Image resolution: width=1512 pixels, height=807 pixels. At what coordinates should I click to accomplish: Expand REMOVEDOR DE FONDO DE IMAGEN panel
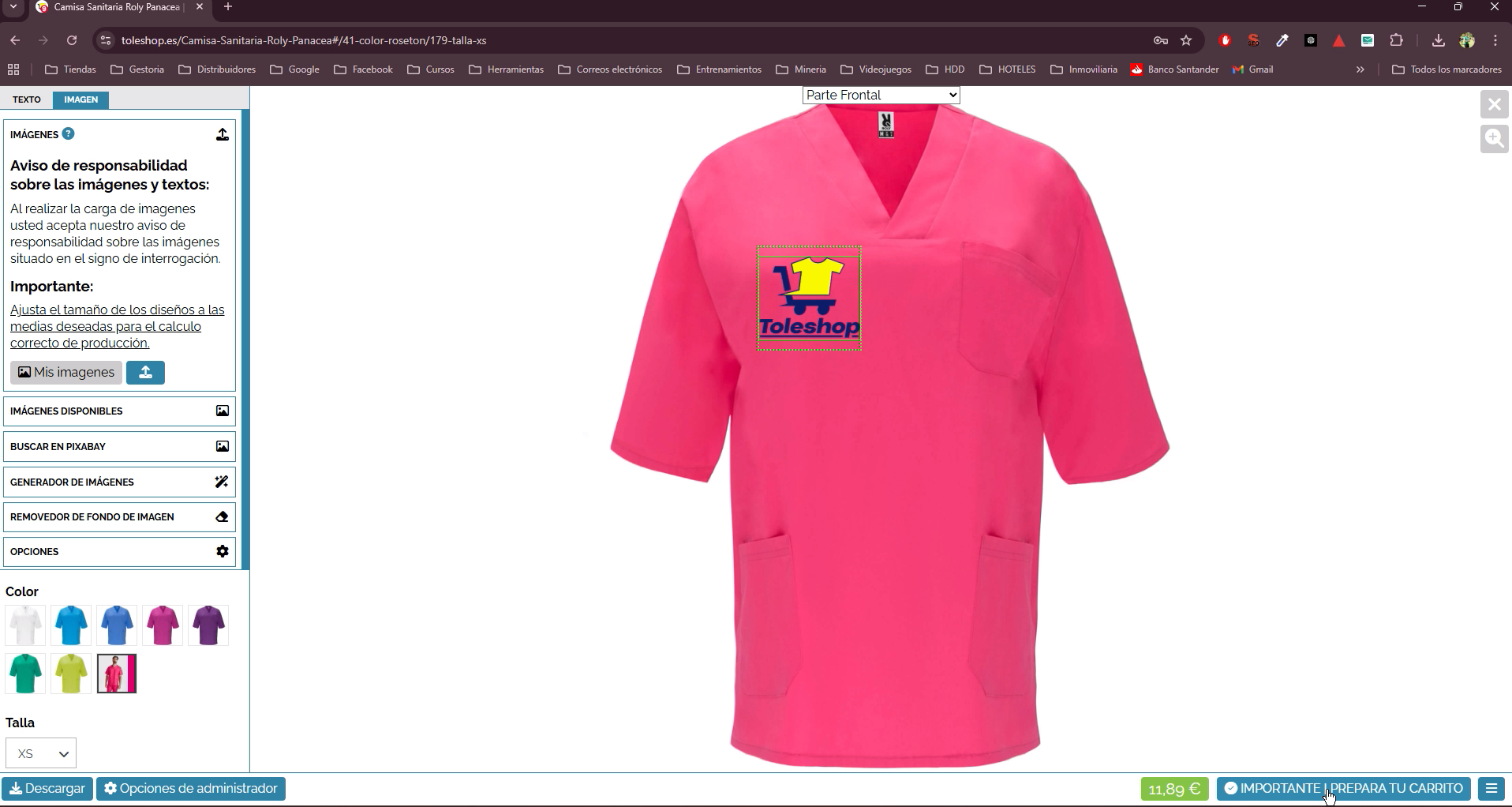[119, 517]
